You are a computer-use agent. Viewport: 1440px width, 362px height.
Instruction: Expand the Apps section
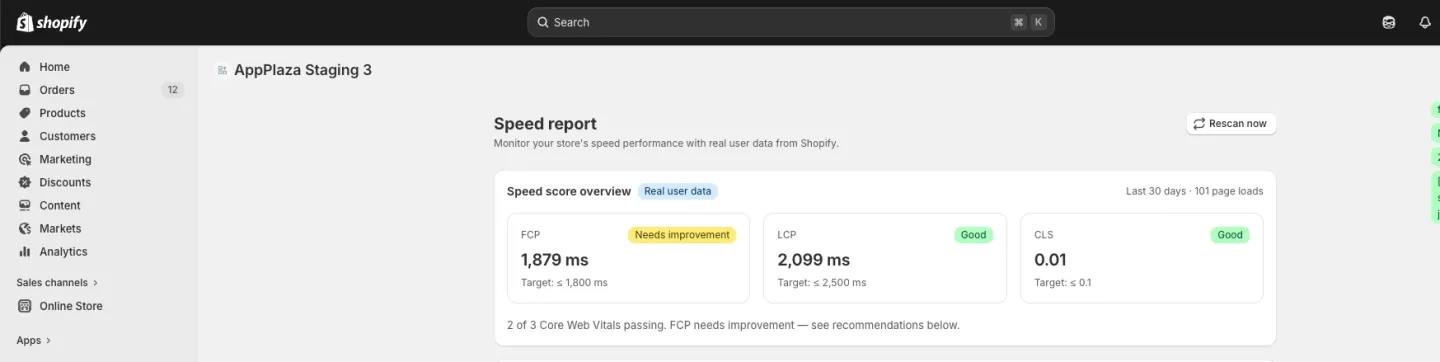[33, 341]
